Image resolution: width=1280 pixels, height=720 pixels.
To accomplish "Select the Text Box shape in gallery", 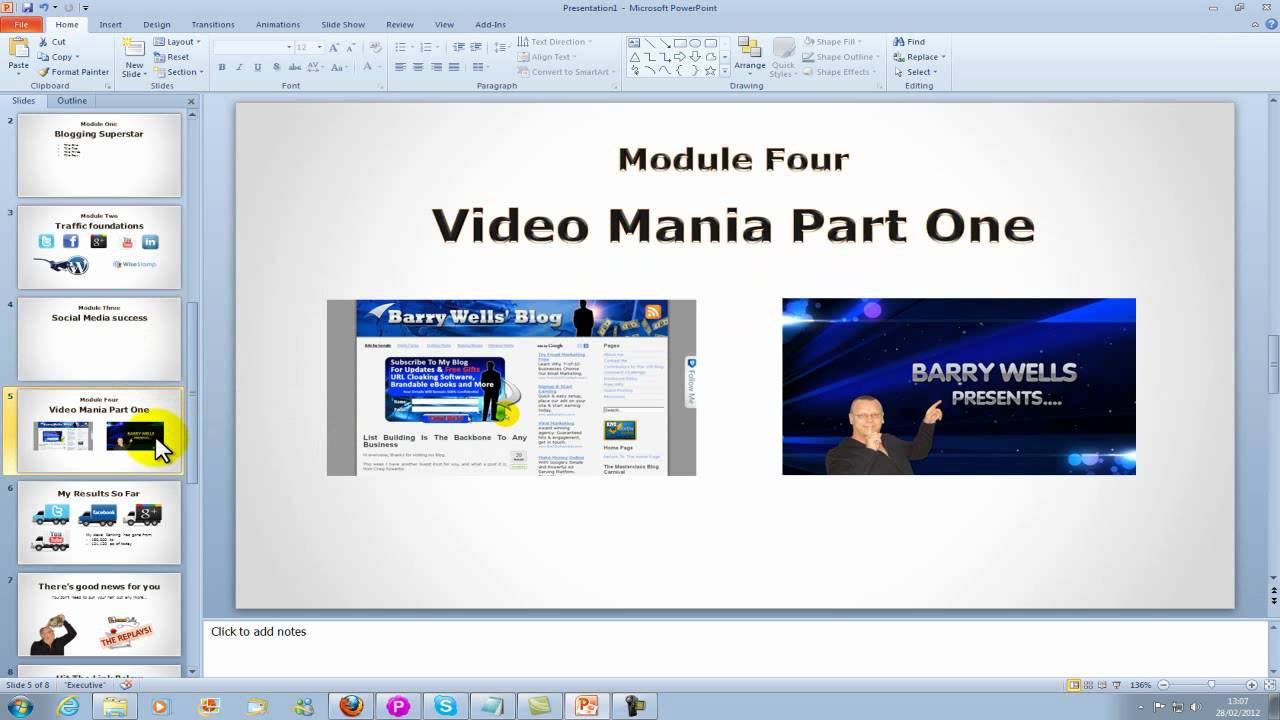I will [634, 43].
